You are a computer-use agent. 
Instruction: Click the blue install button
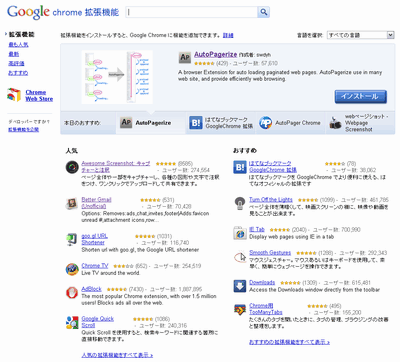pos(361,97)
